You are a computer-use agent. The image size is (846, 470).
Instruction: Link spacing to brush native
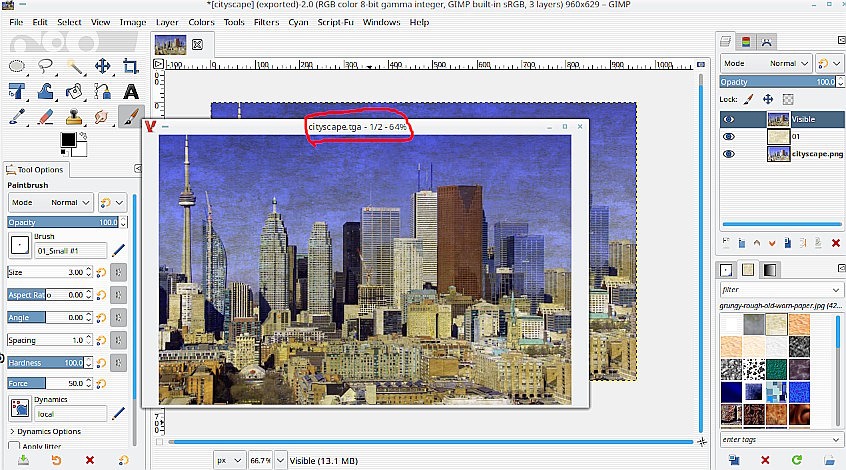tap(118, 340)
